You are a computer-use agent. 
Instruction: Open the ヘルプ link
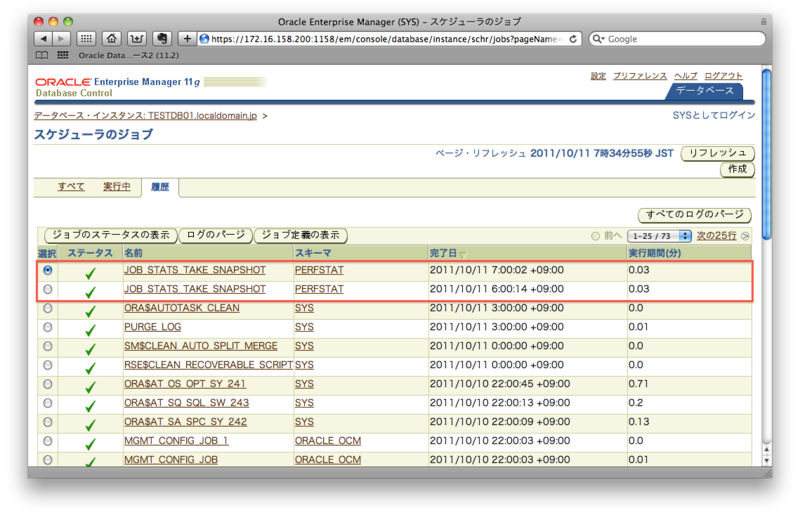(x=685, y=76)
